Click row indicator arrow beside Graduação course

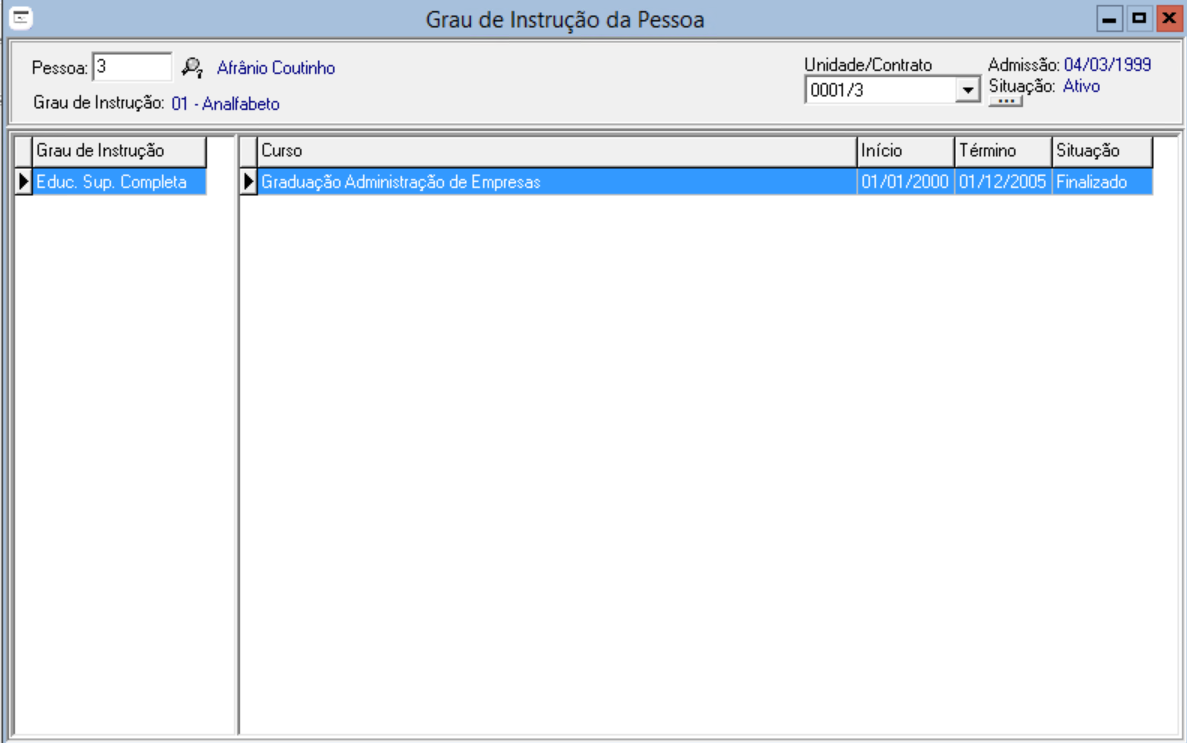[249, 182]
